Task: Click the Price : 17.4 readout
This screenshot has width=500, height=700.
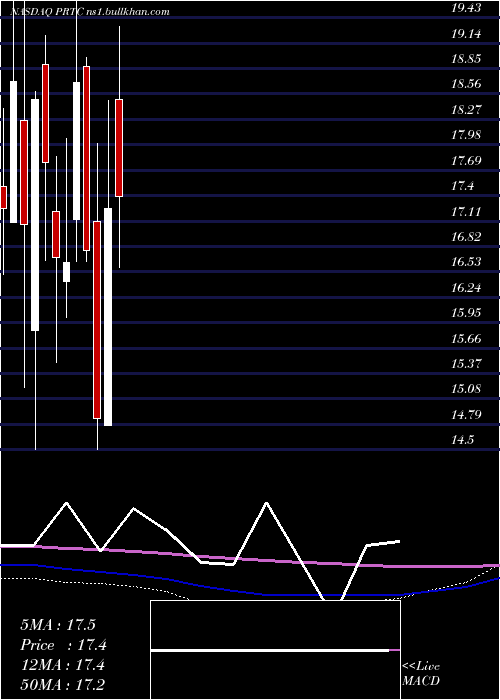Action: pyautogui.click(x=63, y=645)
